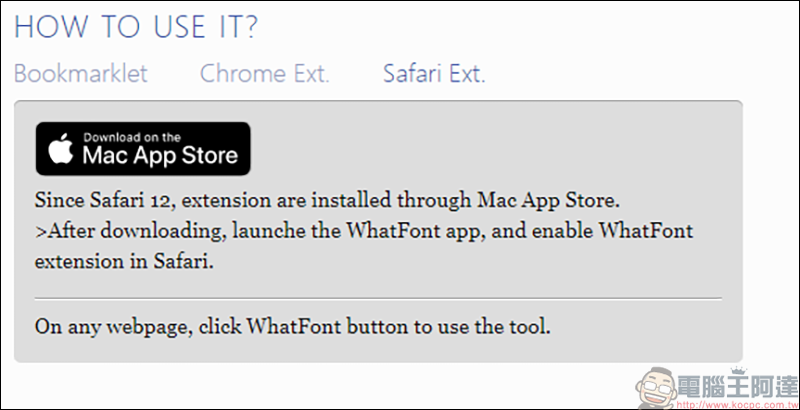
Task: Switch to the Chrome Ext. tab
Action: click(x=265, y=74)
